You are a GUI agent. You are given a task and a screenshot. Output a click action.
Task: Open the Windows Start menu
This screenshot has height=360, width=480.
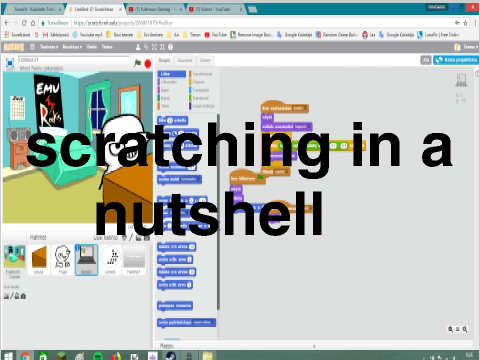[x=8, y=356]
